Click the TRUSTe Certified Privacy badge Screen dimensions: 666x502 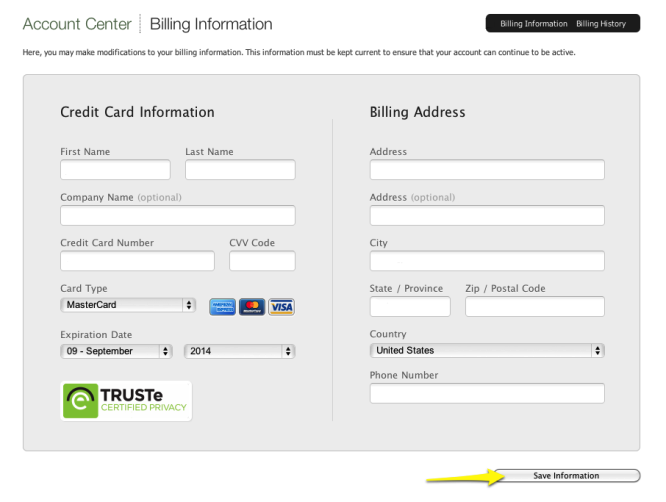coord(126,400)
